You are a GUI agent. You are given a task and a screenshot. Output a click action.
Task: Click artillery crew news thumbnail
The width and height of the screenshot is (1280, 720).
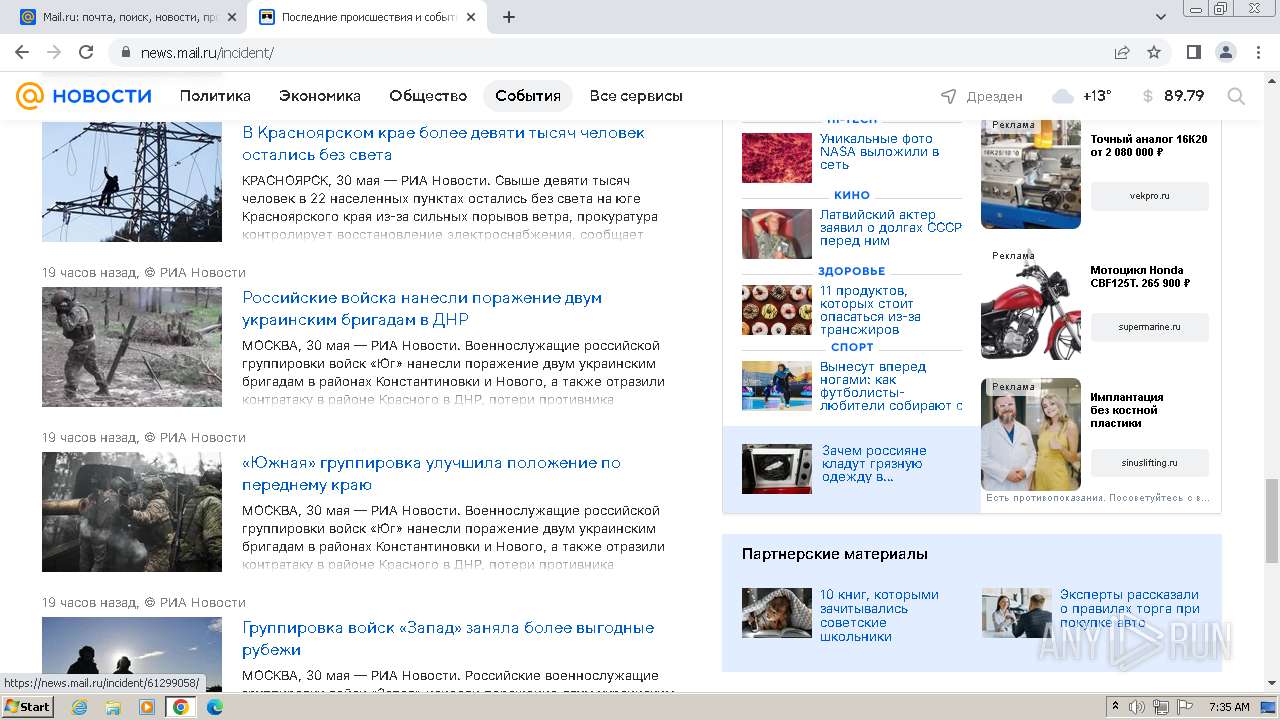(x=132, y=512)
